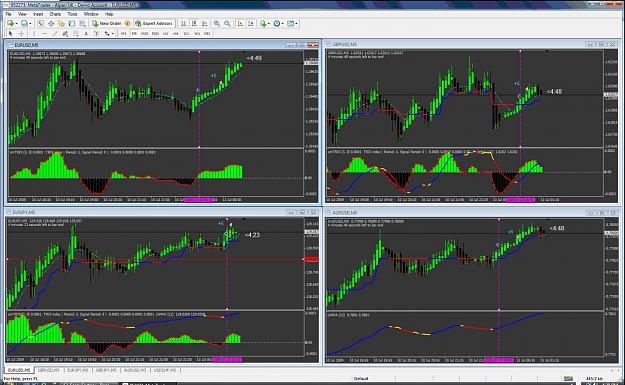This screenshot has height=385, width=625.
Task: Switch to the H4 timeframe
Action: point(176,33)
